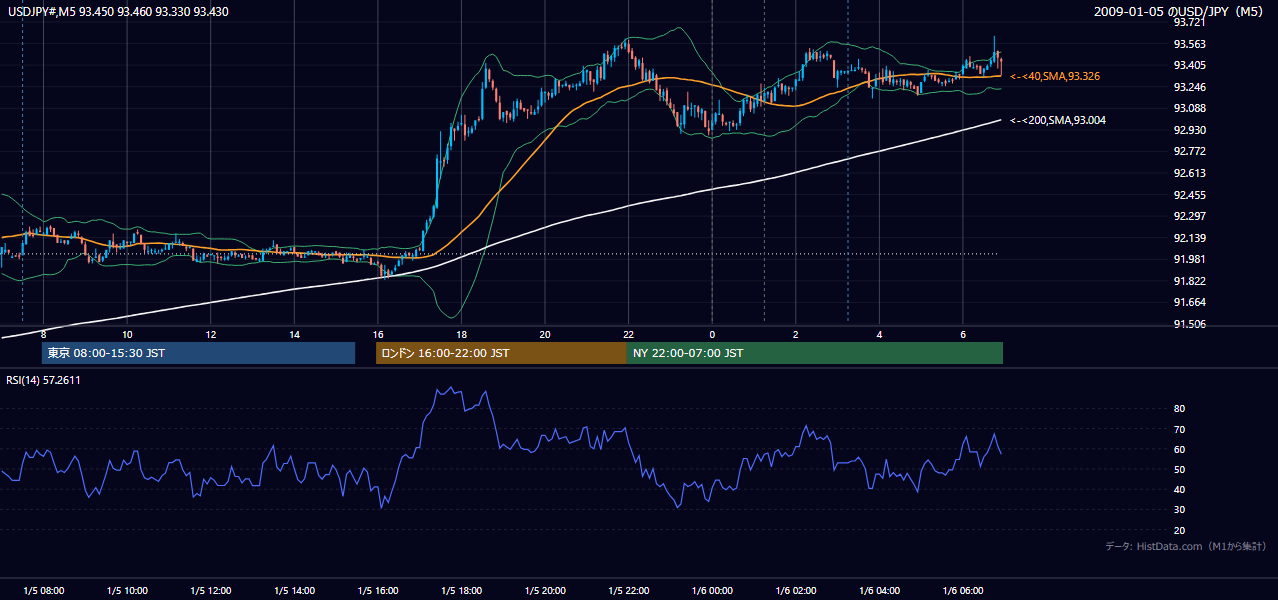Click the 1/5 22:00 date label
This screenshot has width=1278, height=600.
pyautogui.click(x=628, y=591)
